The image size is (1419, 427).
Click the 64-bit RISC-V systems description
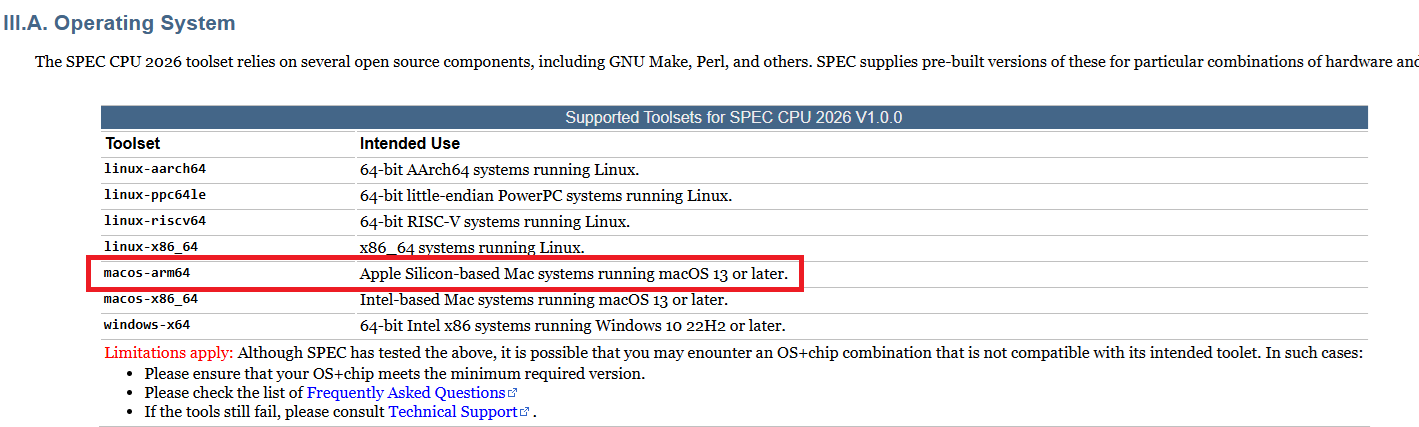[495, 221]
